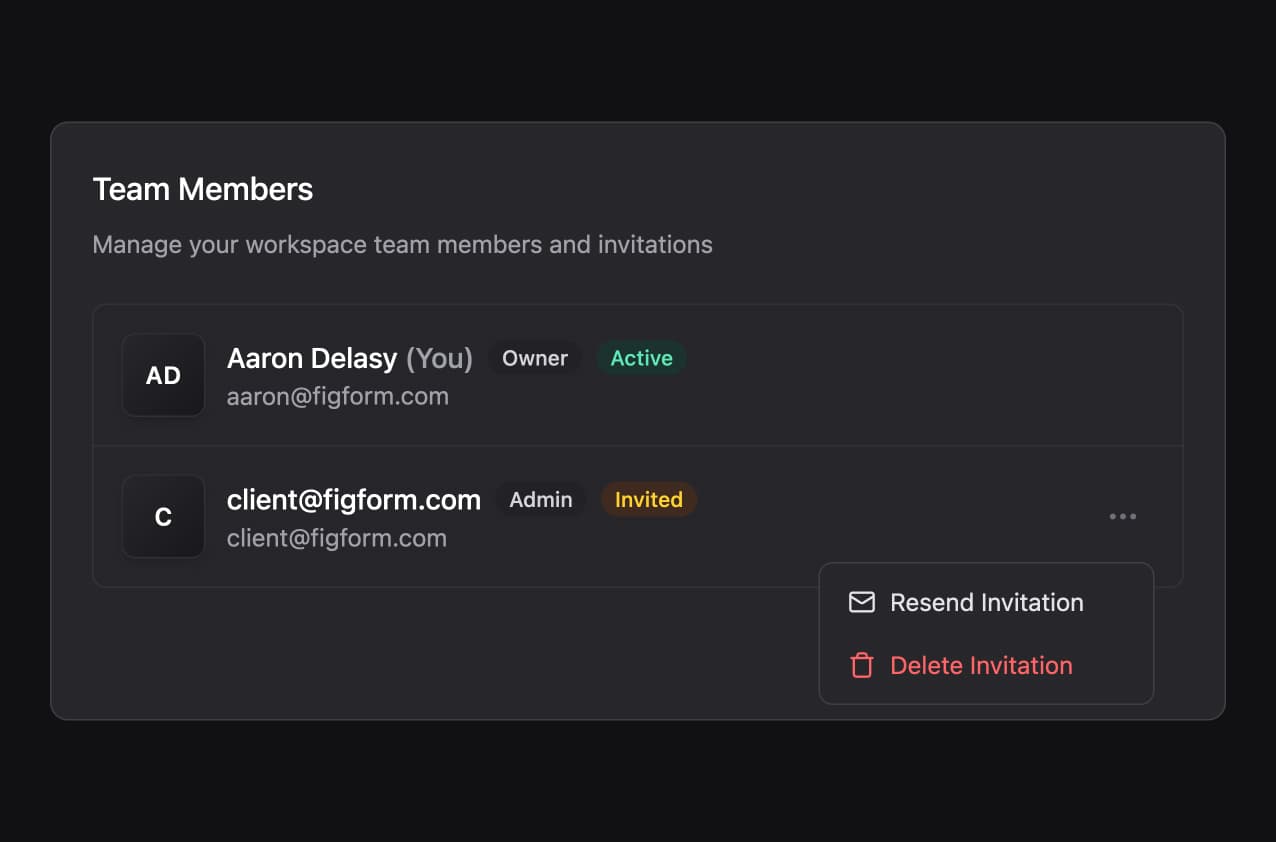Open the three-dot actions menu for client@figform.com
Viewport: 1276px width, 842px height.
tap(1123, 516)
